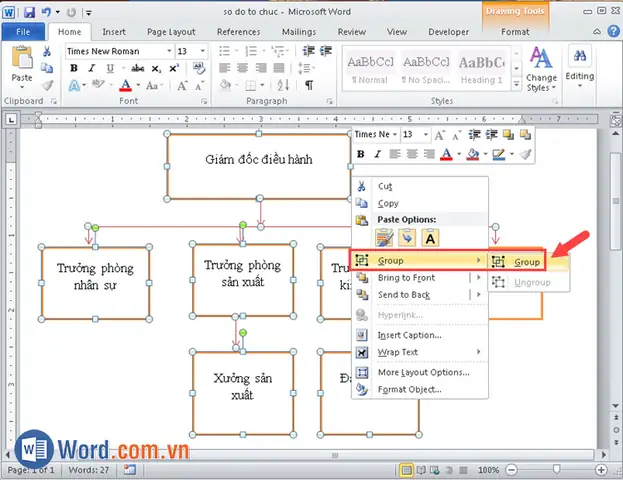Toggle Justify alignment in ribbon Paragraph group
This screenshot has height=480, width=623.
[x=279, y=68]
